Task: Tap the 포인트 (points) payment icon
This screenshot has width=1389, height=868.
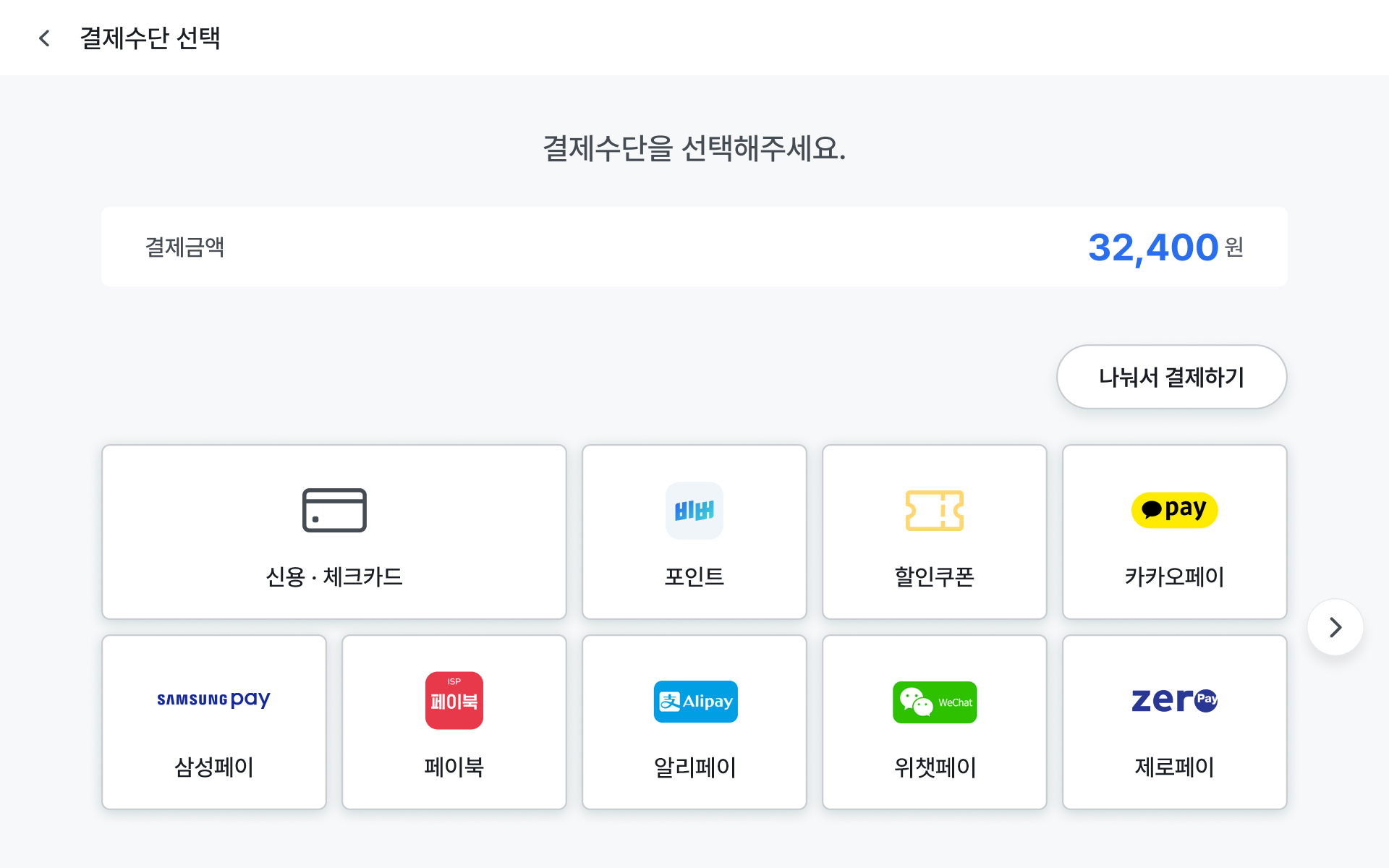Action: pyautogui.click(x=694, y=510)
